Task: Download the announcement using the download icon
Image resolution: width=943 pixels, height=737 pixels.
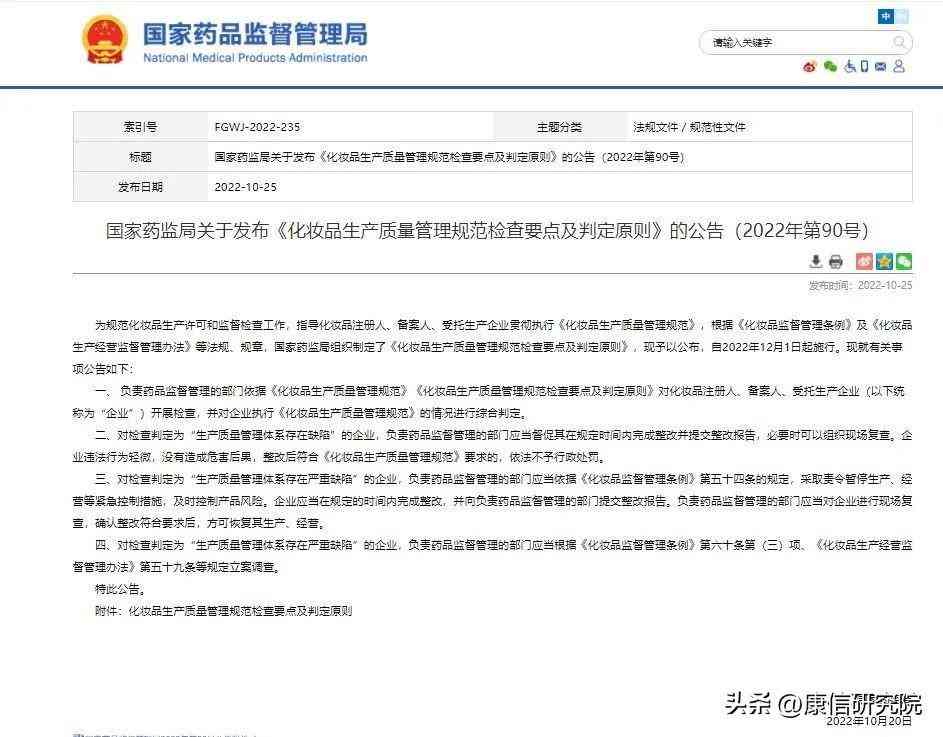Action: coord(816,262)
